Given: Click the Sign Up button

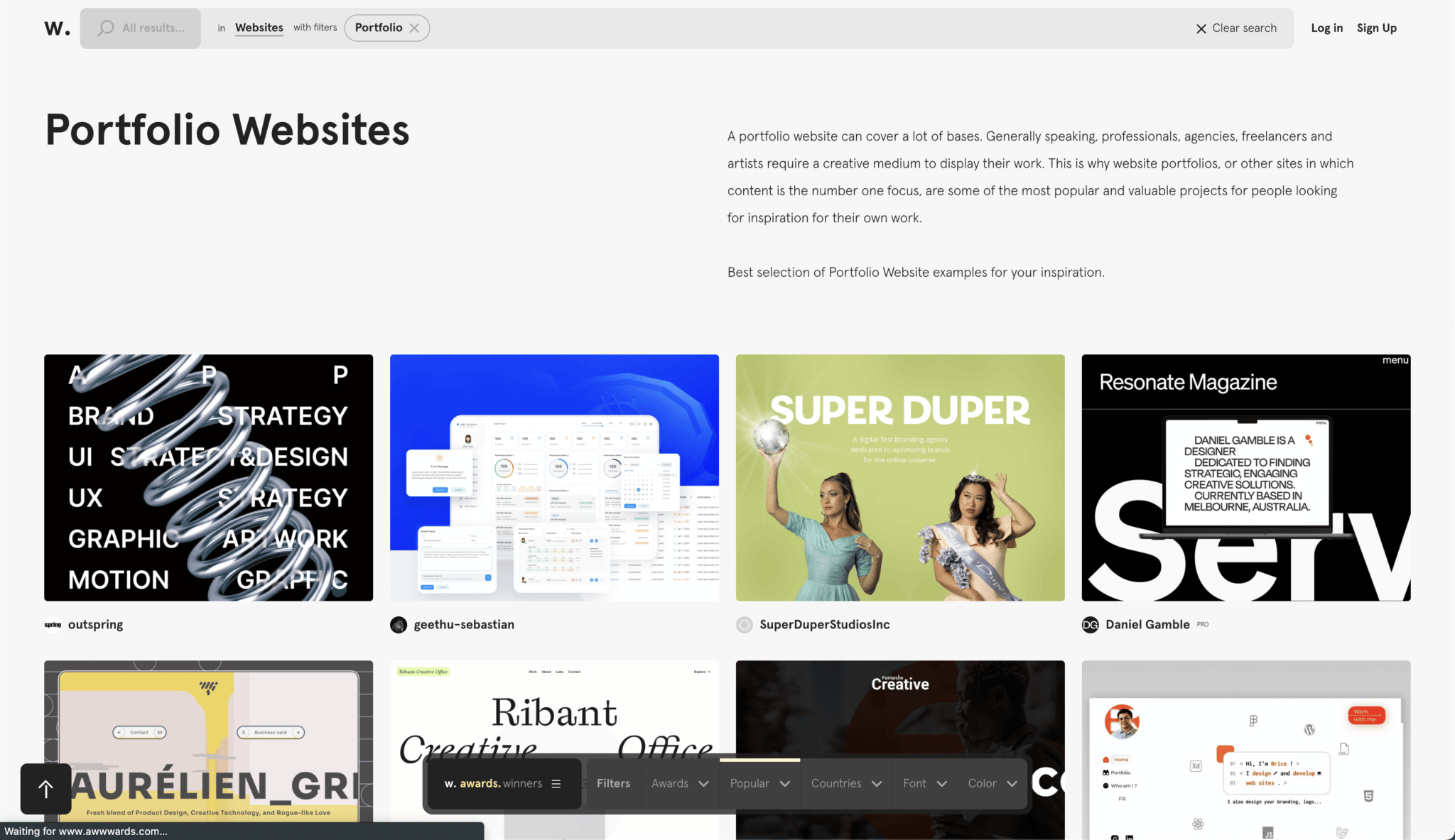Looking at the screenshot, I should click(x=1376, y=28).
